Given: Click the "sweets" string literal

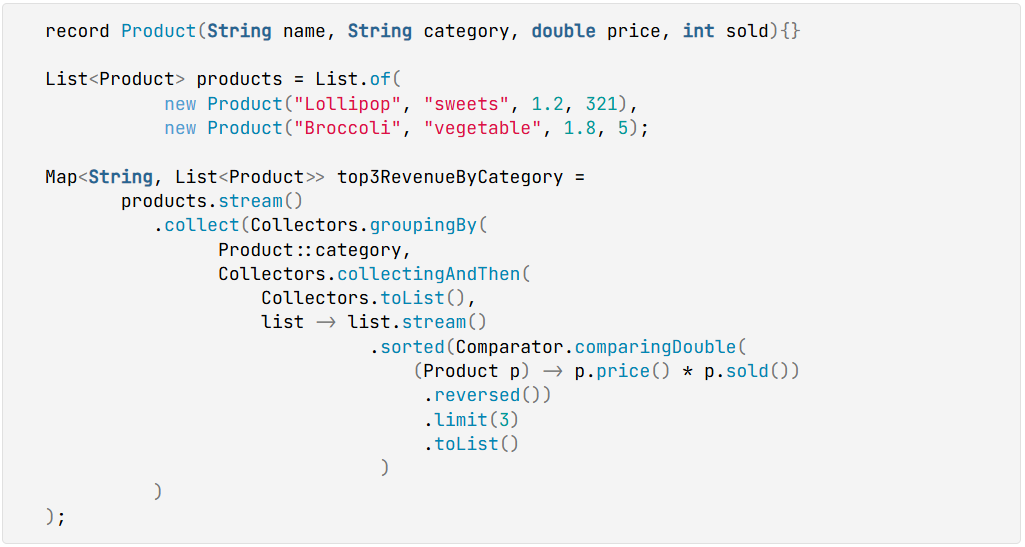Looking at the screenshot, I should pos(466,104).
